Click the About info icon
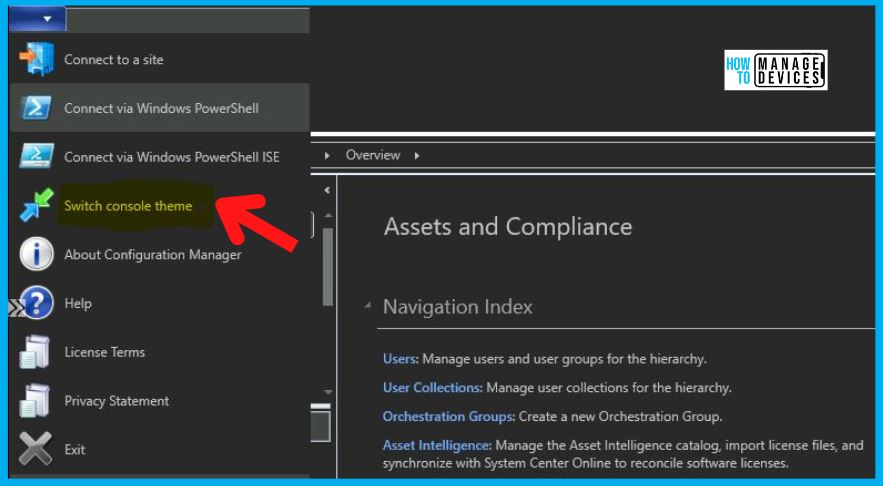 coord(37,254)
